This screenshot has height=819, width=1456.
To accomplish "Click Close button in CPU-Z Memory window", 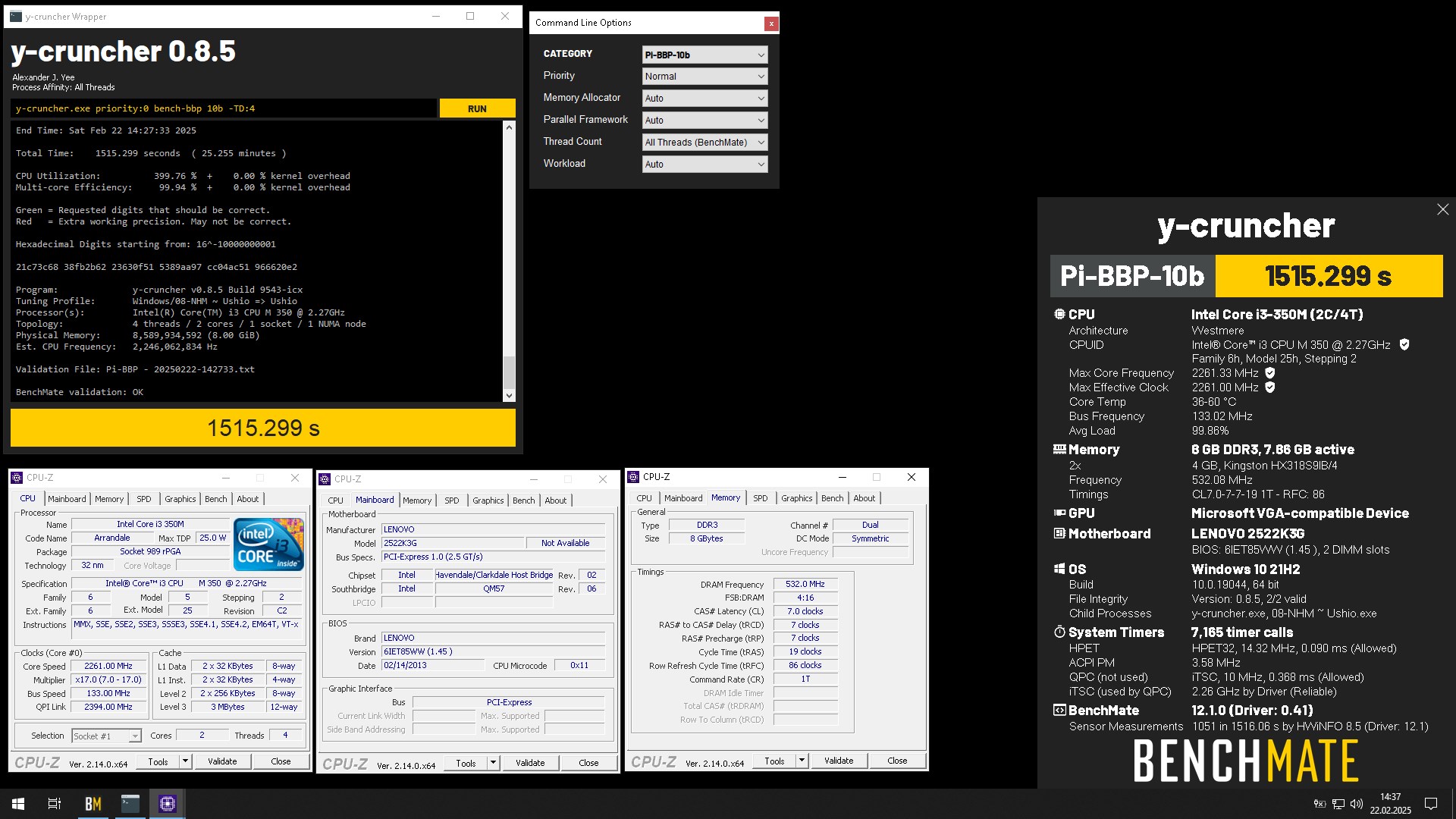I will coord(897,761).
